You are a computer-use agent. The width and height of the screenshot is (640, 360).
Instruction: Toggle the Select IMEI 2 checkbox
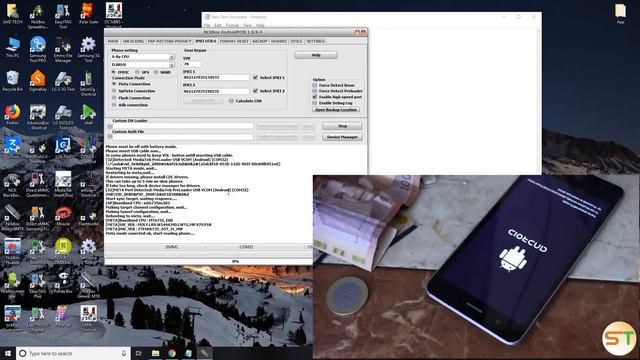(x=256, y=91)
